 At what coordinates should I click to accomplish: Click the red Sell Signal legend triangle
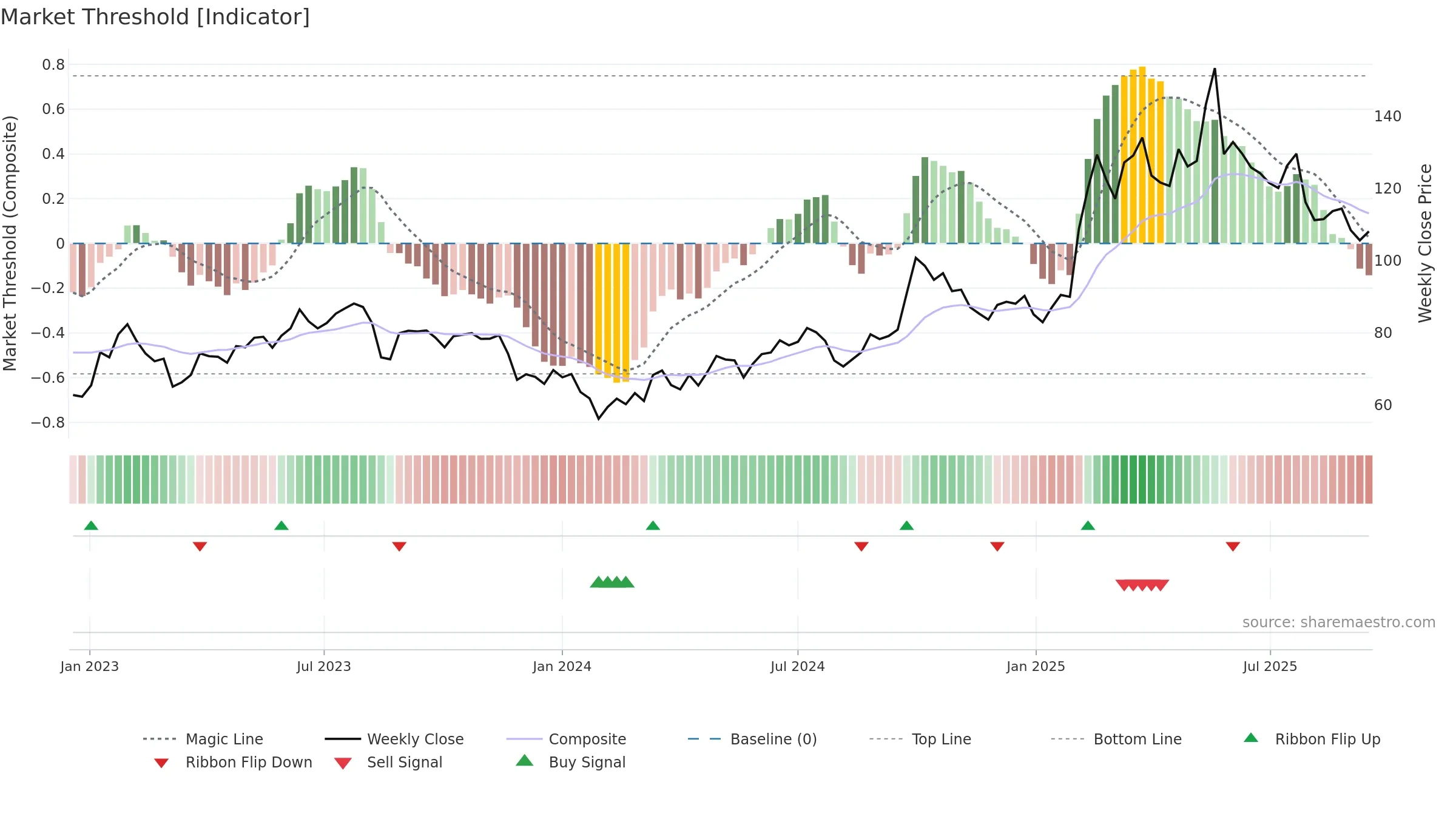343,763
